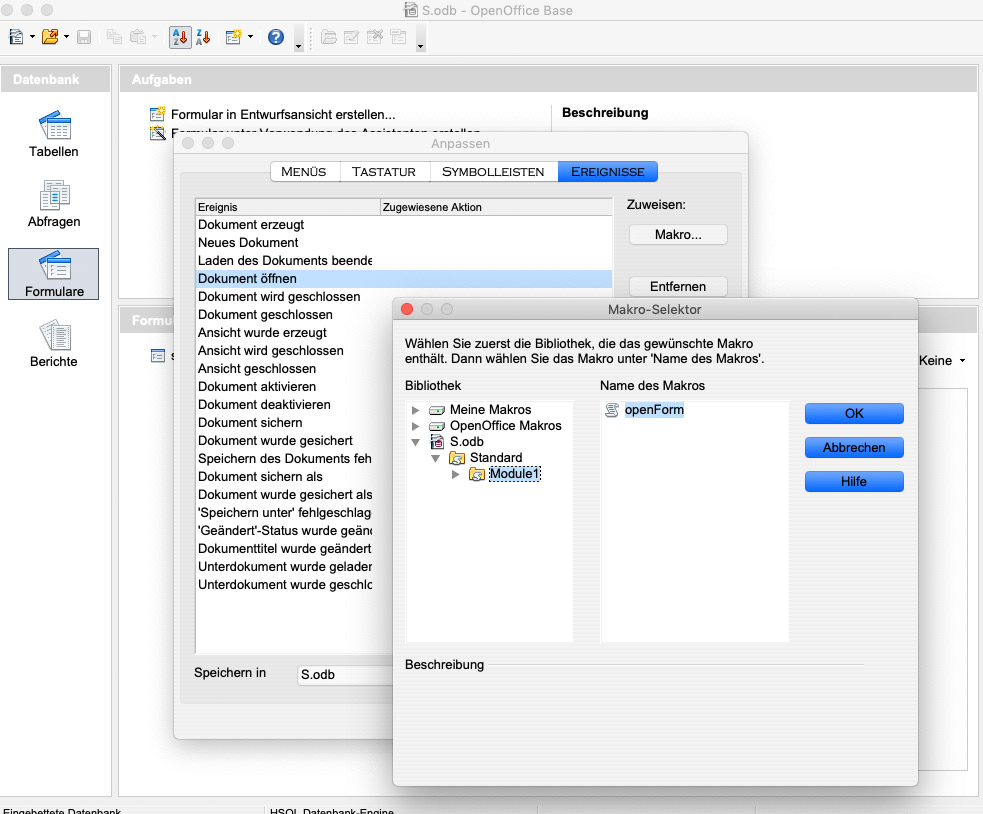
Task: Select the 'Dokument wird geschlossen' event row
Action: tap(279, 297)
